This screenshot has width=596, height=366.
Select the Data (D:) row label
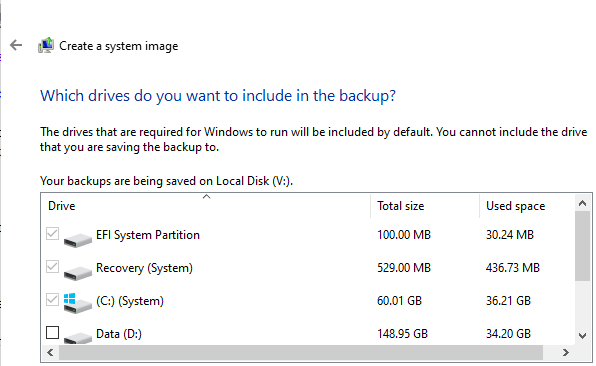(x=119, y=334)
